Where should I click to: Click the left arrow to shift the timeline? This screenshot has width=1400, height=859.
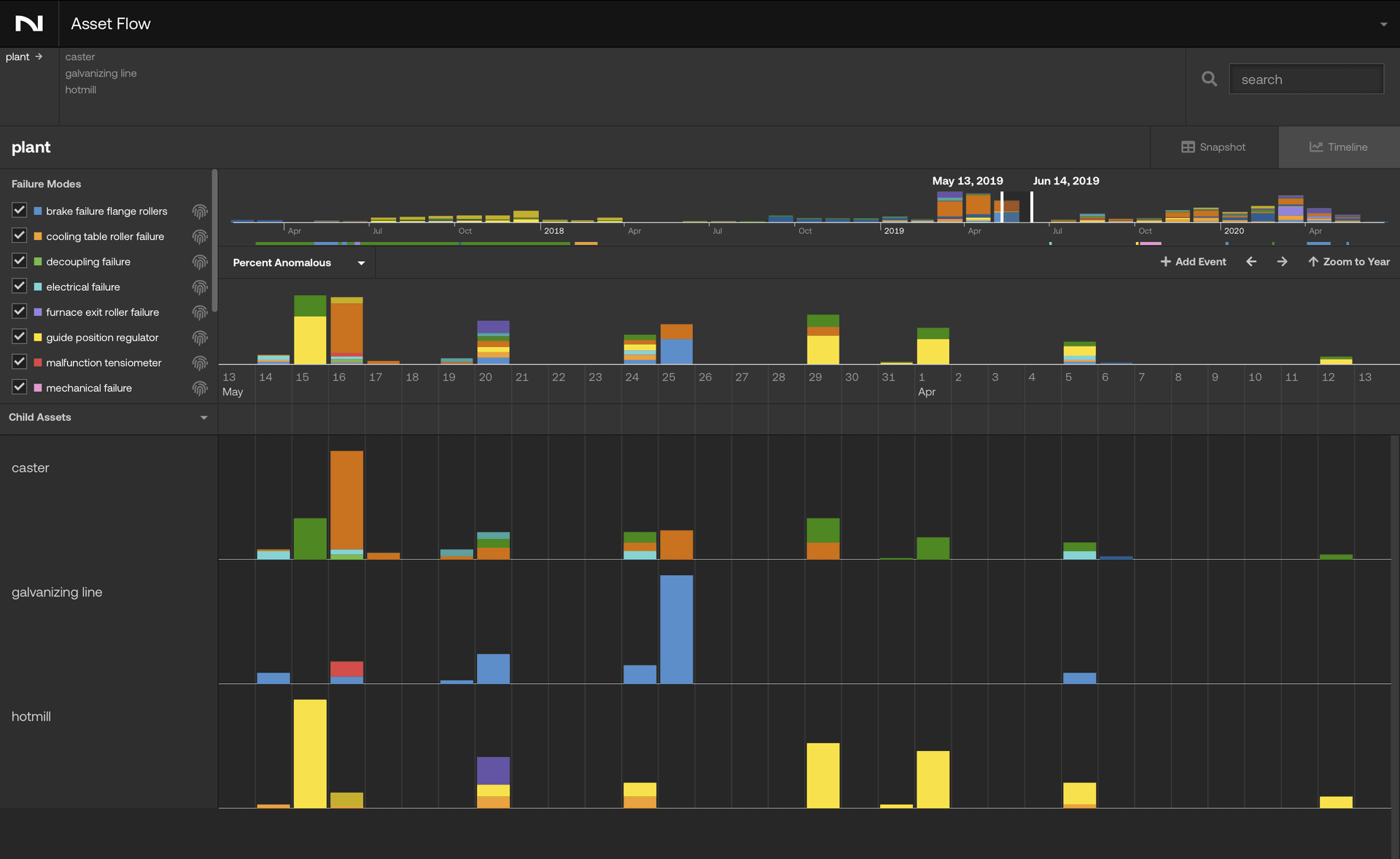[1251, 261]
